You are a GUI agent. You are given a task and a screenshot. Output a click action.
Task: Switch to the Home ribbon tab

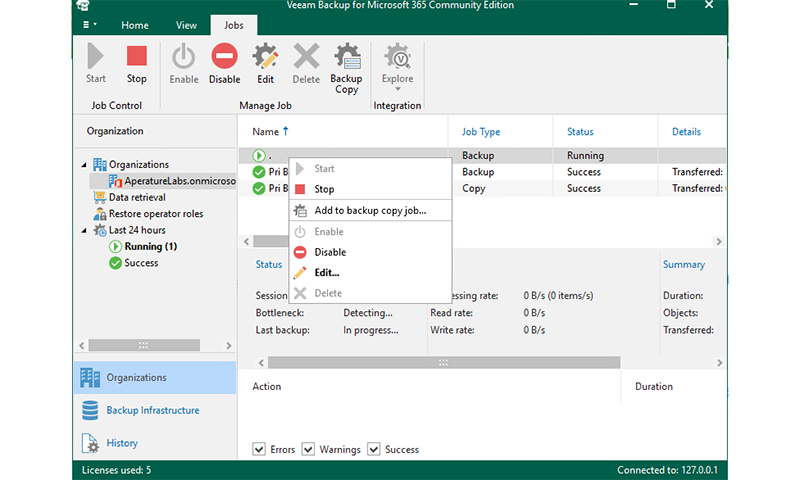tap(135, 25)
